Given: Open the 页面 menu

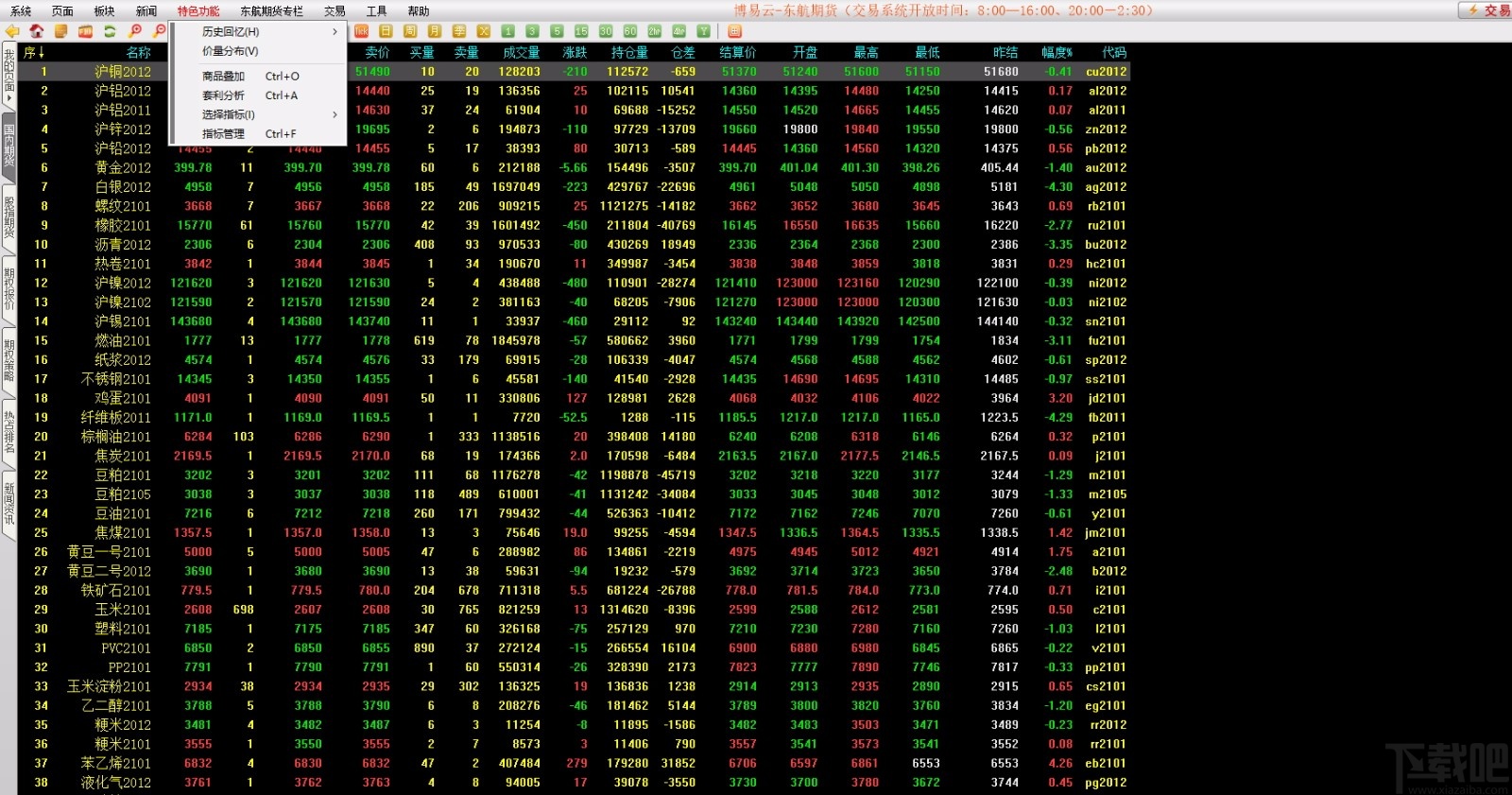Looking at the screenshot, I should (x=62, y=11).
